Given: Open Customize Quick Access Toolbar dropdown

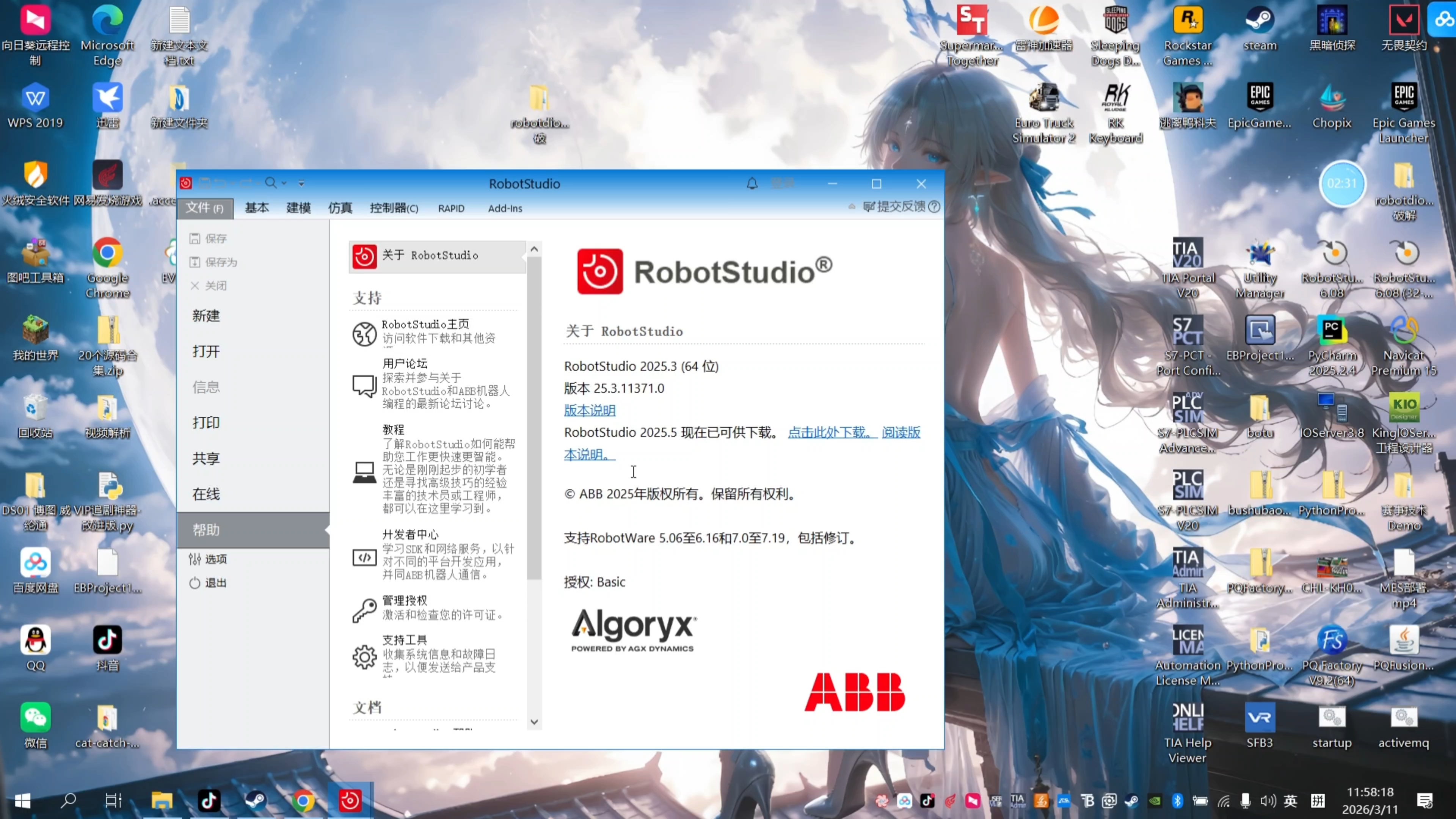Looking at the screenshot, I should [x=301, y=183].
